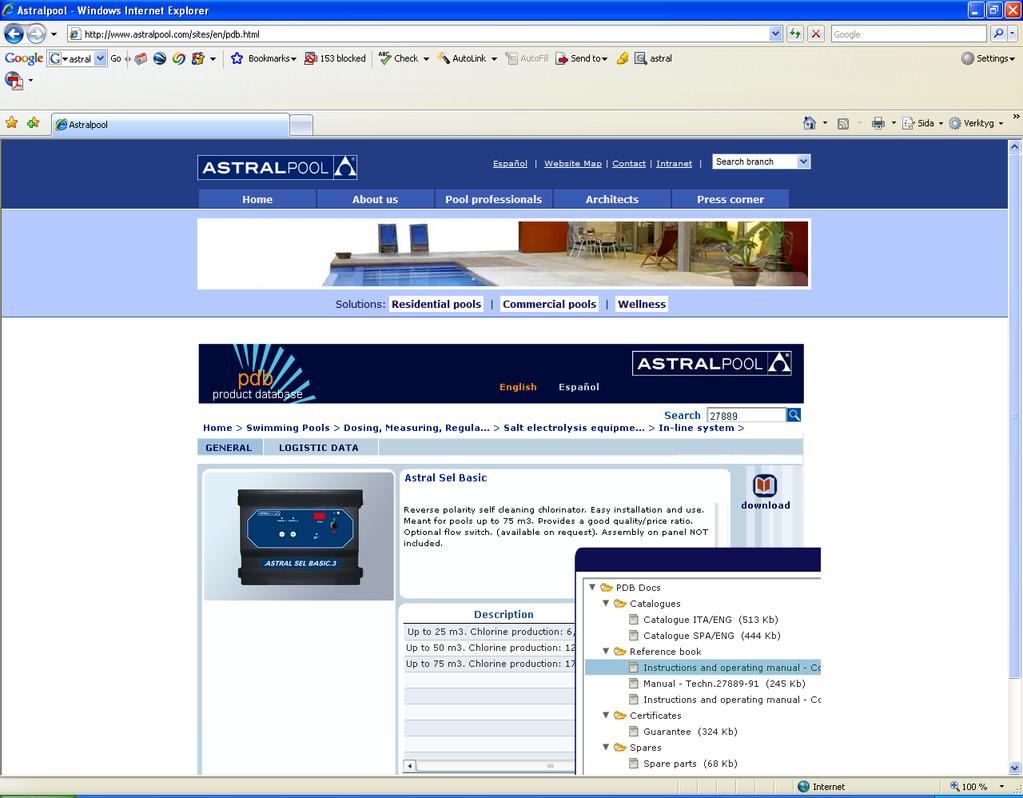Open the Wellness solution link

(x=642, y=304)
